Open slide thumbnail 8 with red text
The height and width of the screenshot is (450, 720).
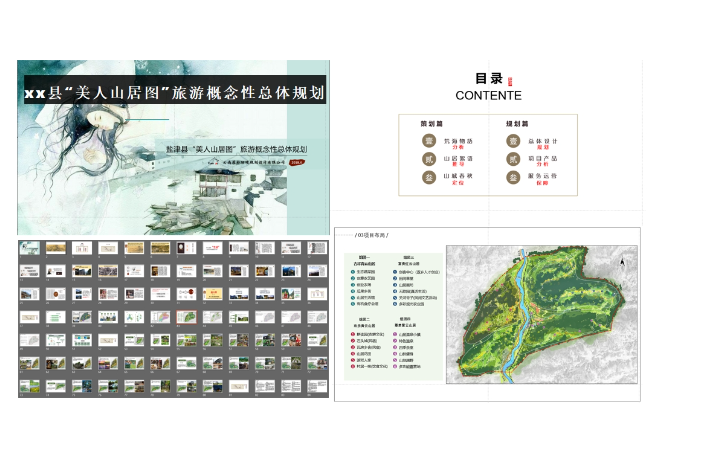tap(213, 248)
